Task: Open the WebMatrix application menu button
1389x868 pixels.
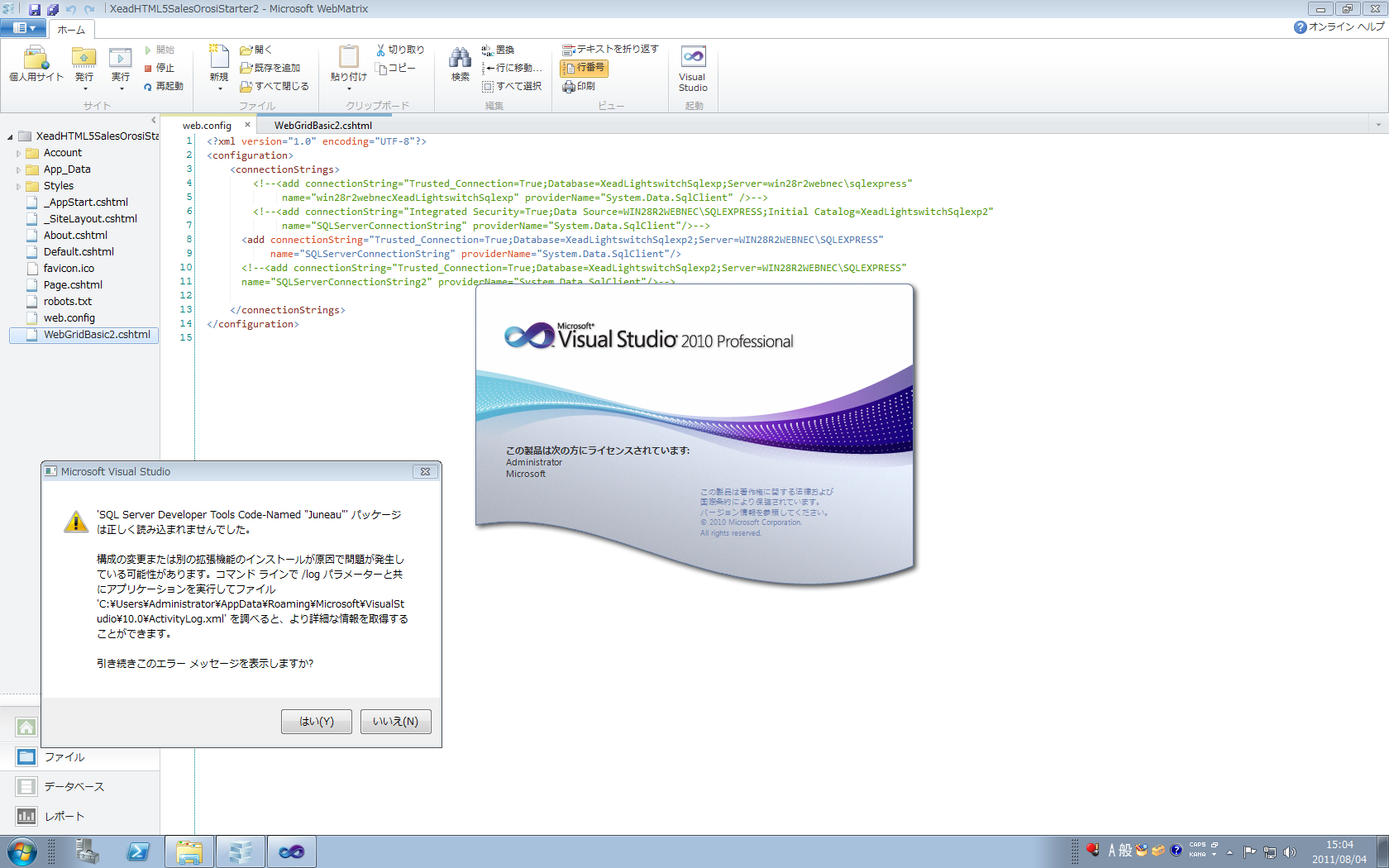Action: (23, 28)
